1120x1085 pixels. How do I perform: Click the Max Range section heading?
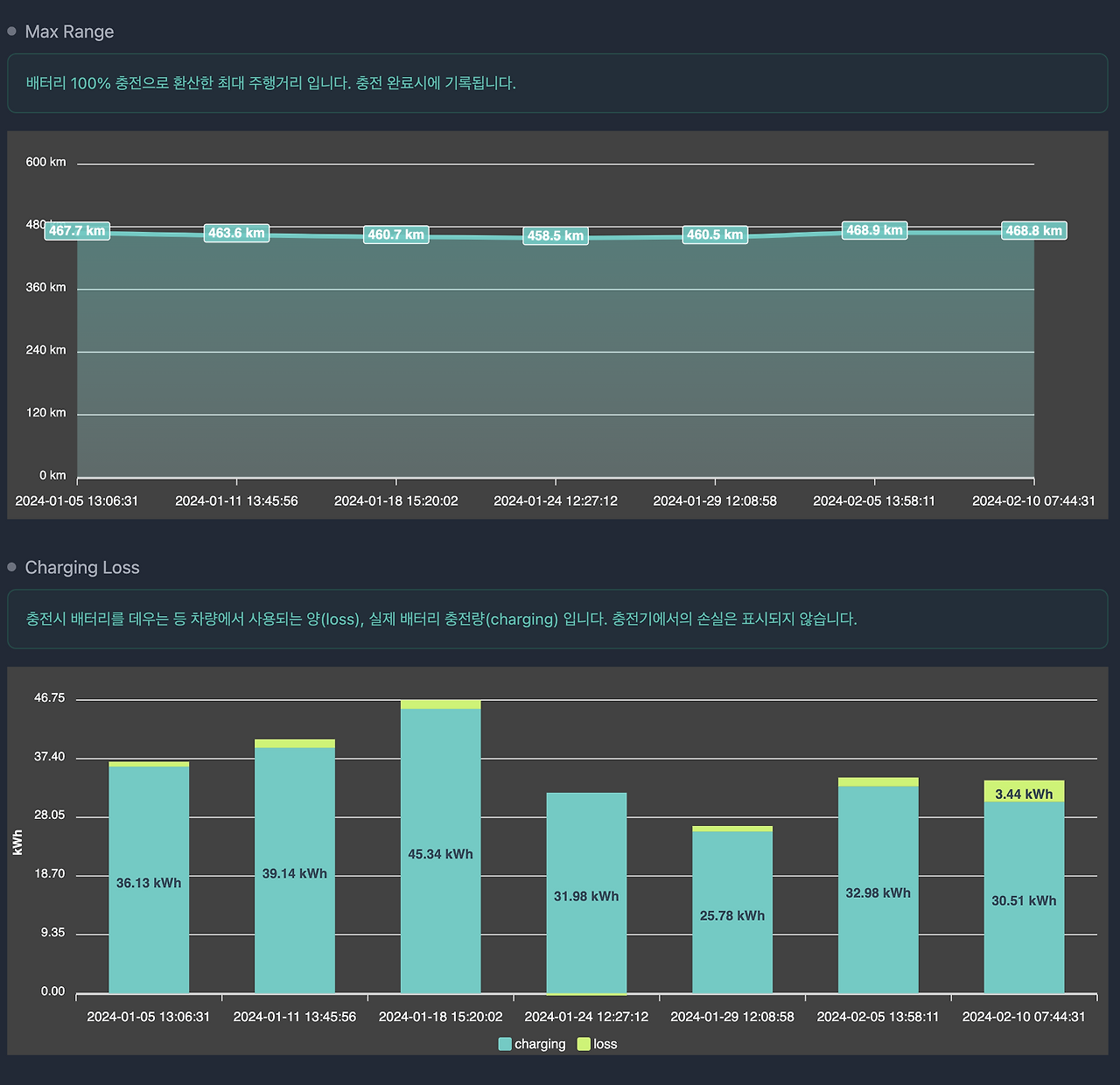coord(69,31)
